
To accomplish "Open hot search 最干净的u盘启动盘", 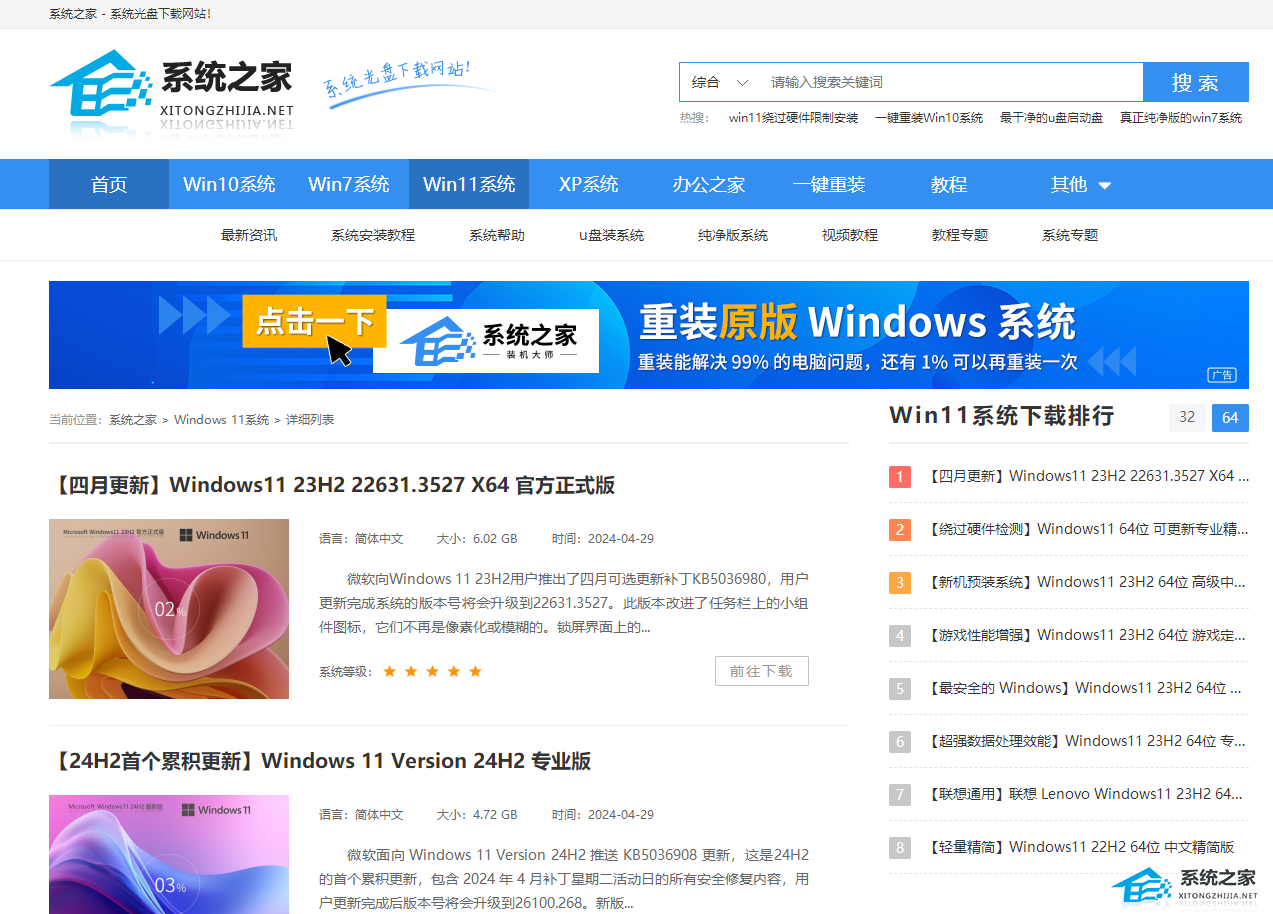I will [x=1051, y=118].
